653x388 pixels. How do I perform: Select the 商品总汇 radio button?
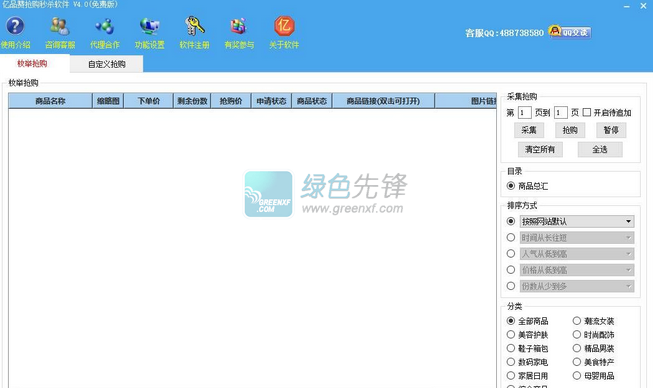coord(511,186)
